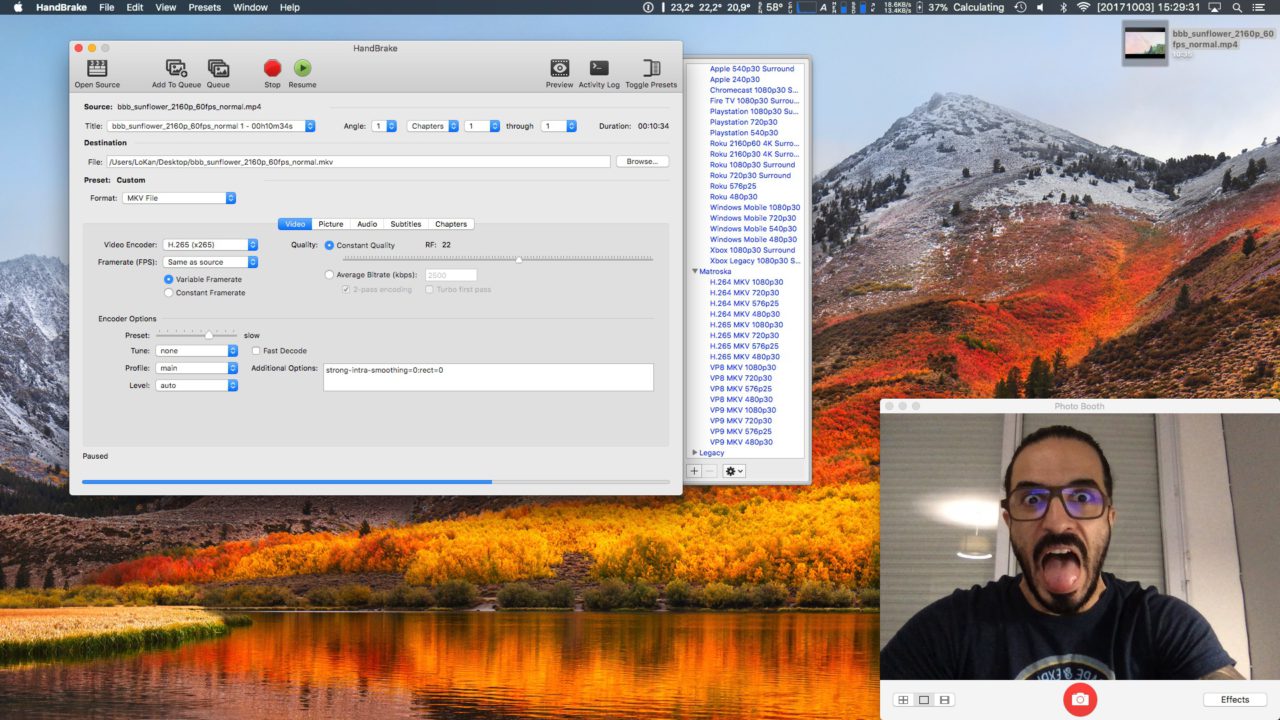Select Xbox 1080p30 Surround preset
The width and height of the screenshot is (1280, 720).
[752, 250]
